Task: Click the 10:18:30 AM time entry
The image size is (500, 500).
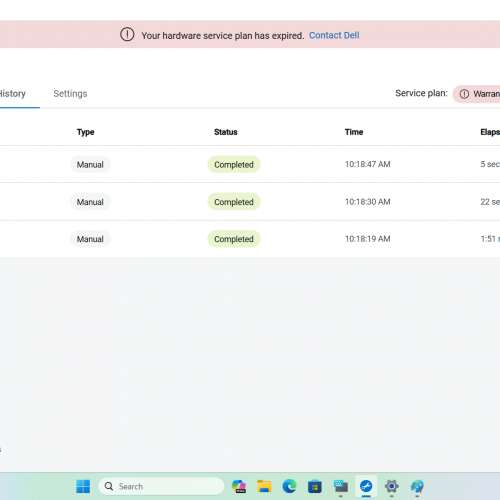Action: (367, 202)
